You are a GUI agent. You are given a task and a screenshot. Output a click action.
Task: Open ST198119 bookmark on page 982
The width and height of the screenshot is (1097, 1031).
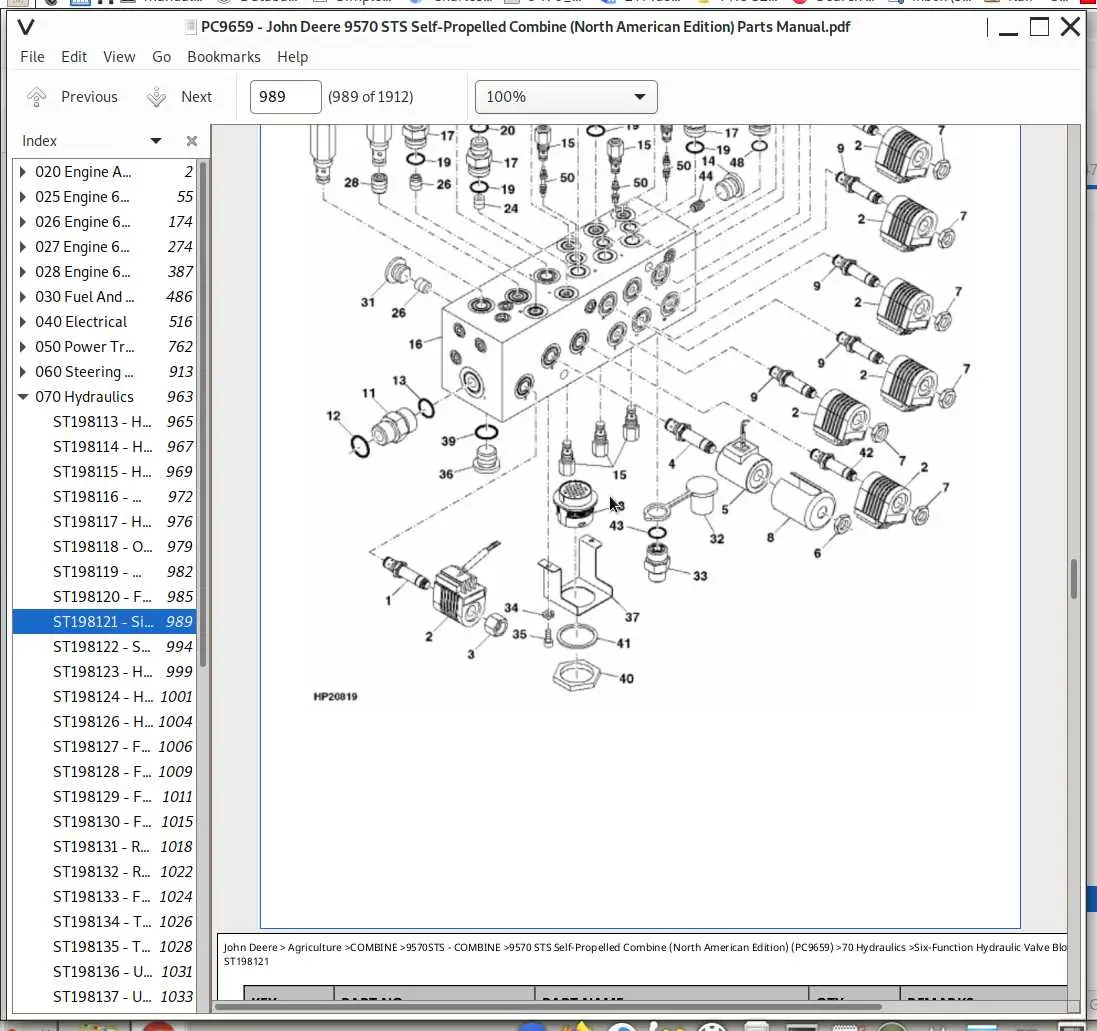[x=104, y=572]
